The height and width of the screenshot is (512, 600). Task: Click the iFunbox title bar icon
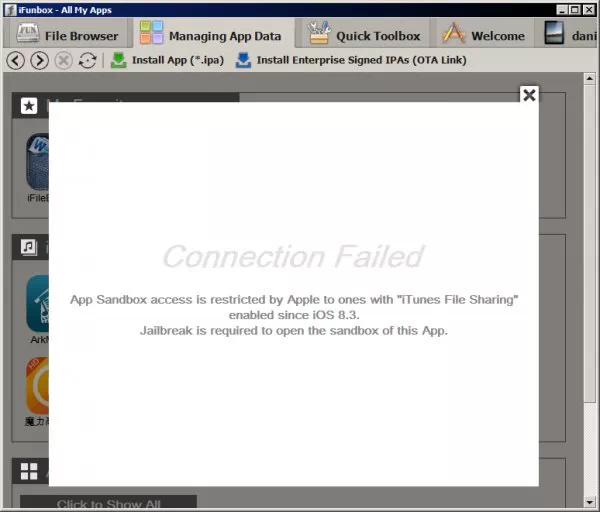tap(10, 10)
